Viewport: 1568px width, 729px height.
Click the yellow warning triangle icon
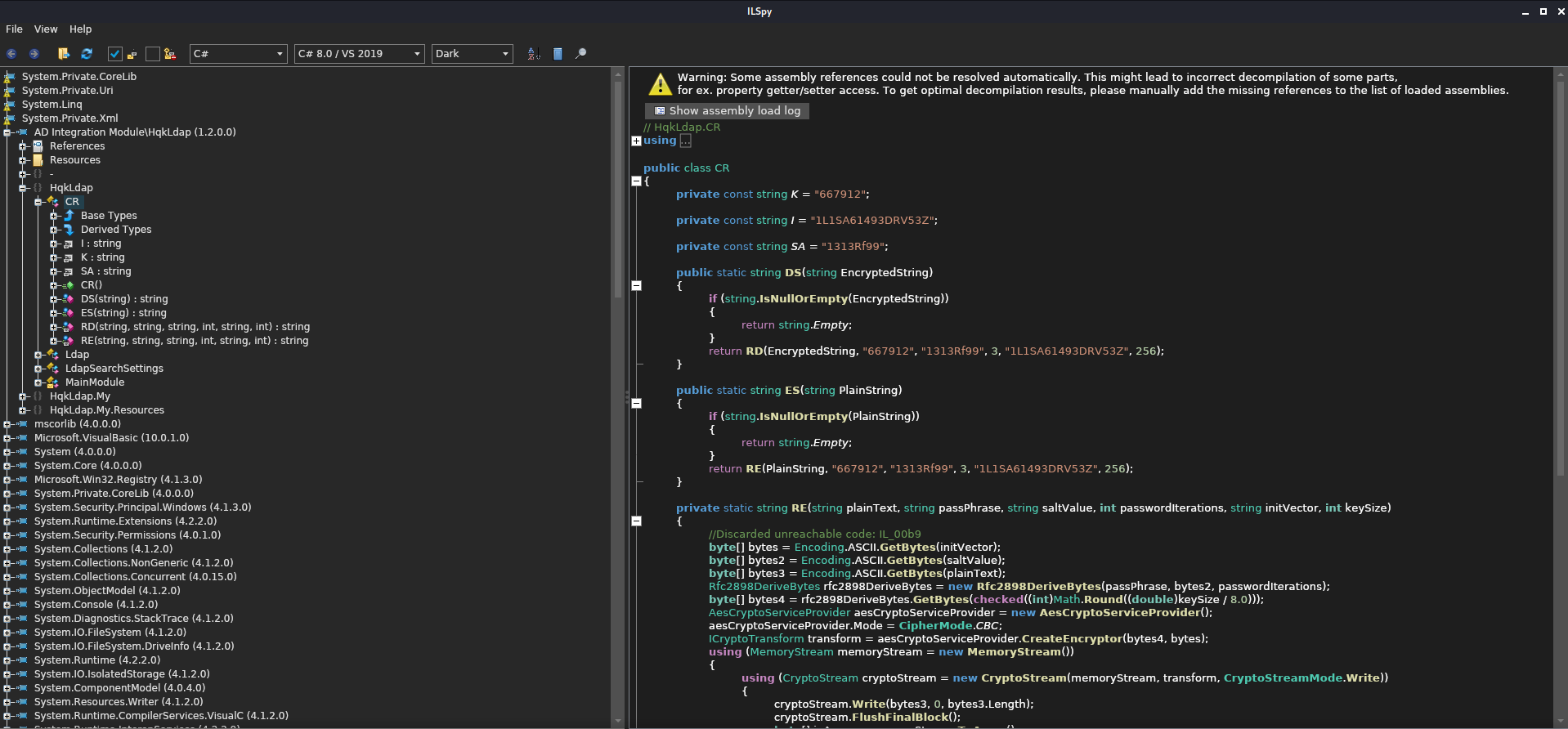click(660, 84)
